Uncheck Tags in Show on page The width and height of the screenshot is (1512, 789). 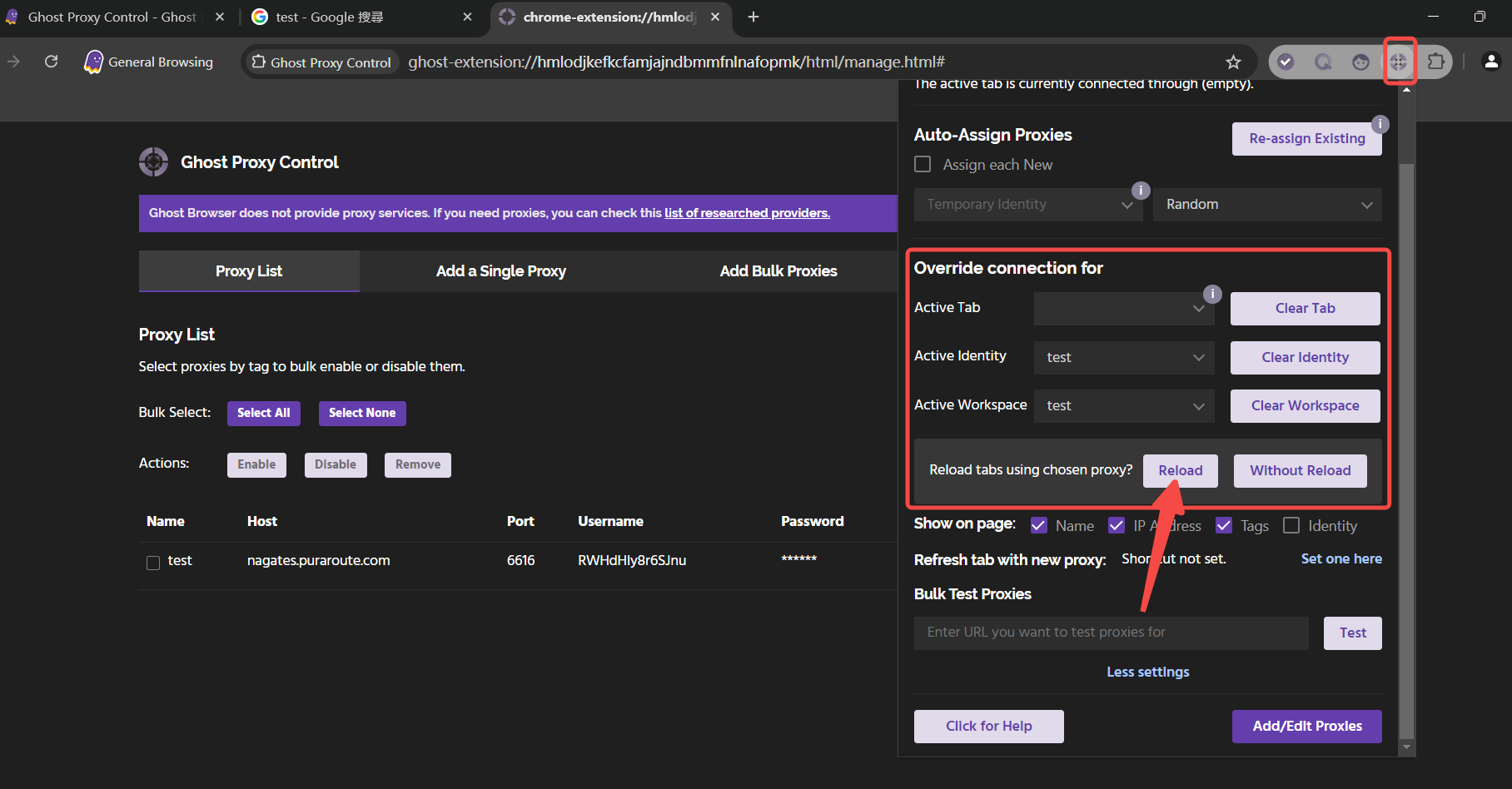tap(1224, 525)
